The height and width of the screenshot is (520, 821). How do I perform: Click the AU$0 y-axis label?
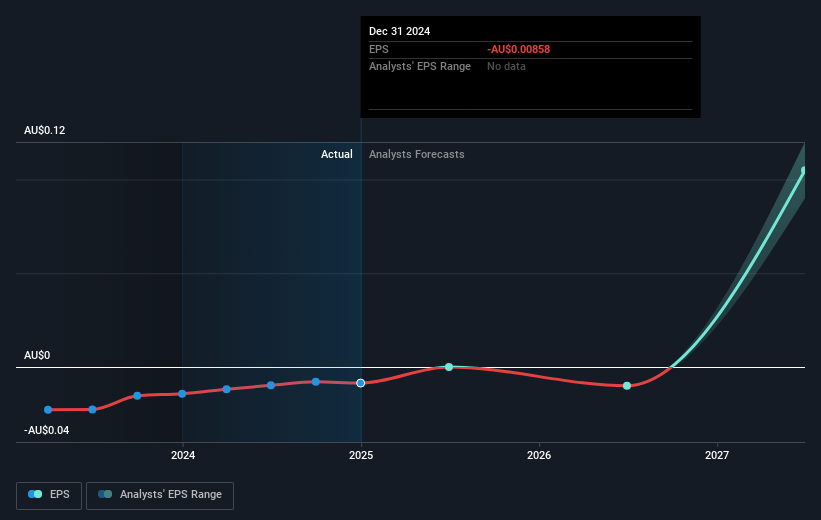click(x=37, y=356)
